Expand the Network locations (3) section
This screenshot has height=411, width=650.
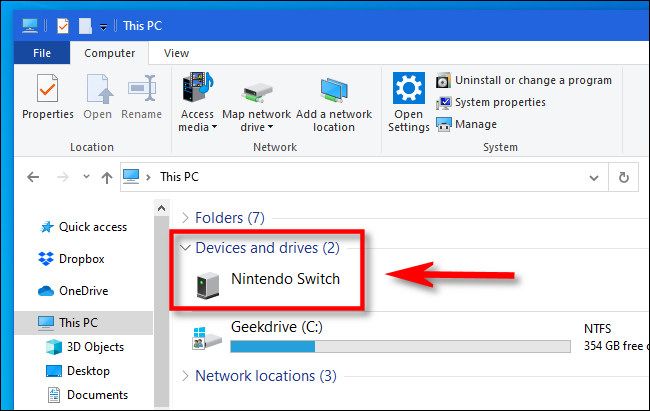tap(185, 376)
